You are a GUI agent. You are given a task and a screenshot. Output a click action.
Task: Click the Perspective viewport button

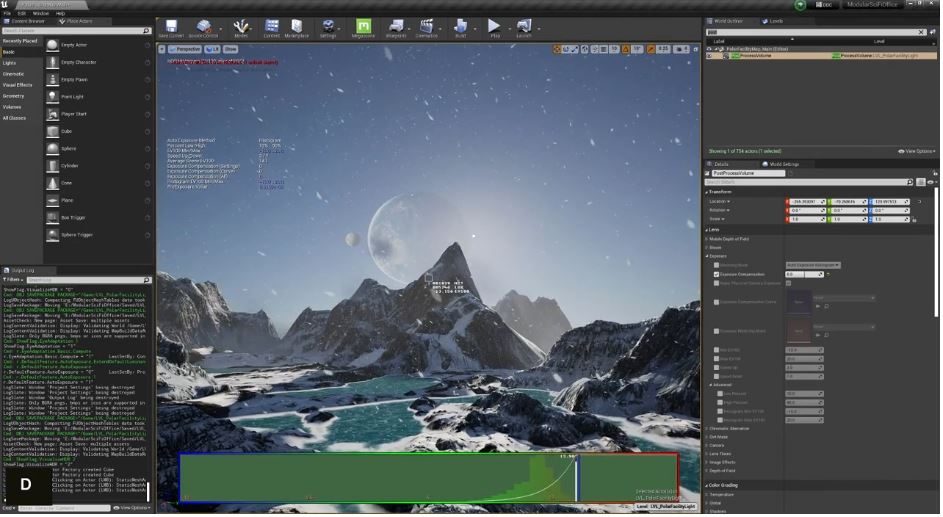click(187, 48)
